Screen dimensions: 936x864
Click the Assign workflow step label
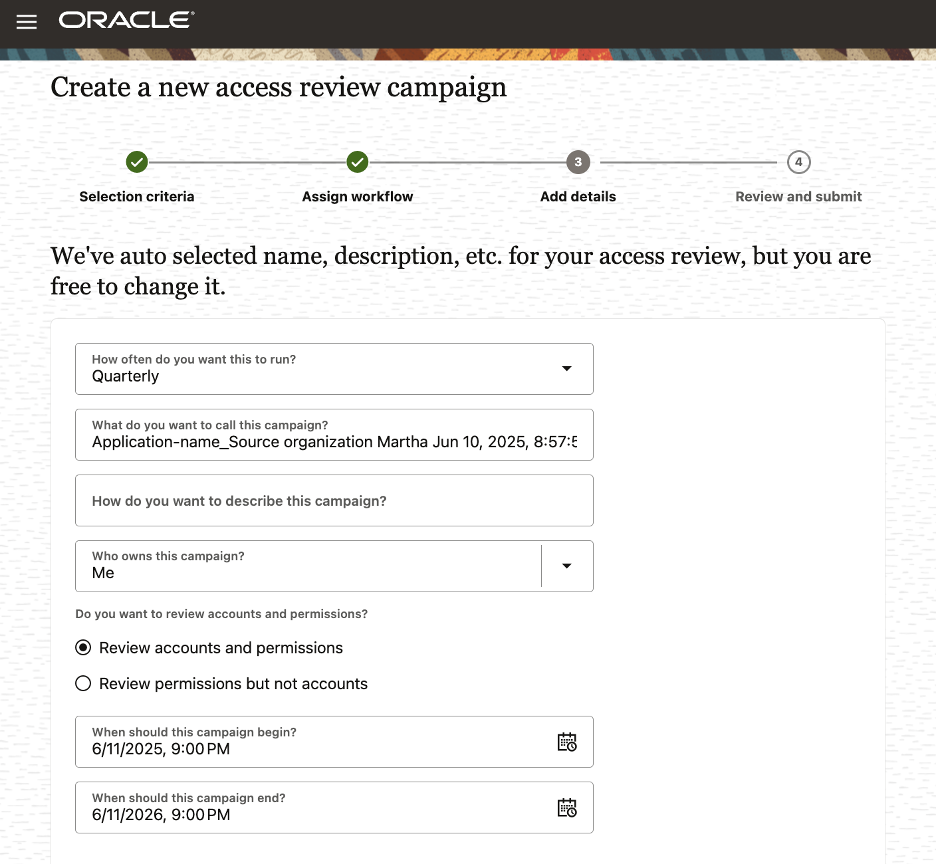point(358,196)
